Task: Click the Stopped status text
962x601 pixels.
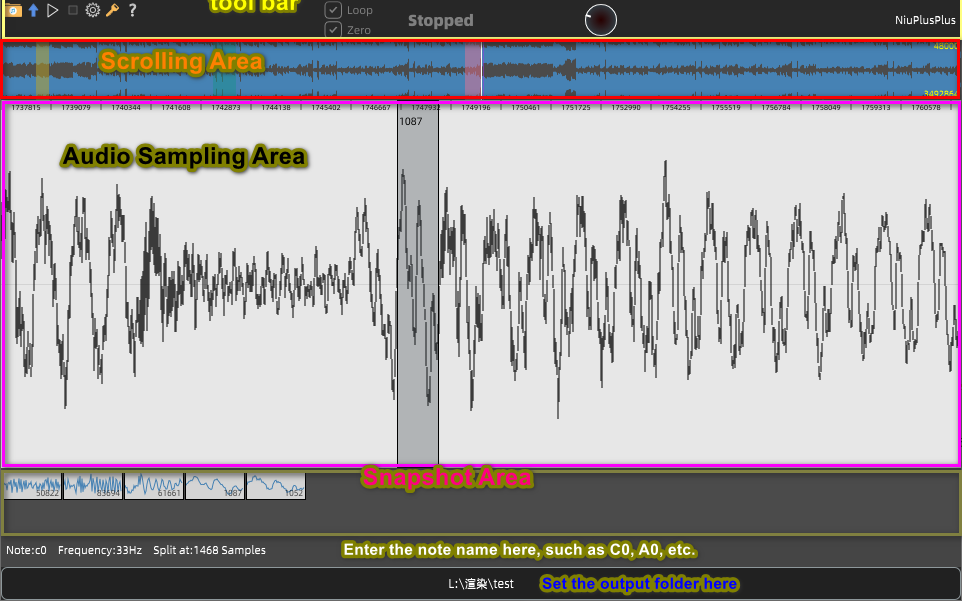Action: [441, 20]
